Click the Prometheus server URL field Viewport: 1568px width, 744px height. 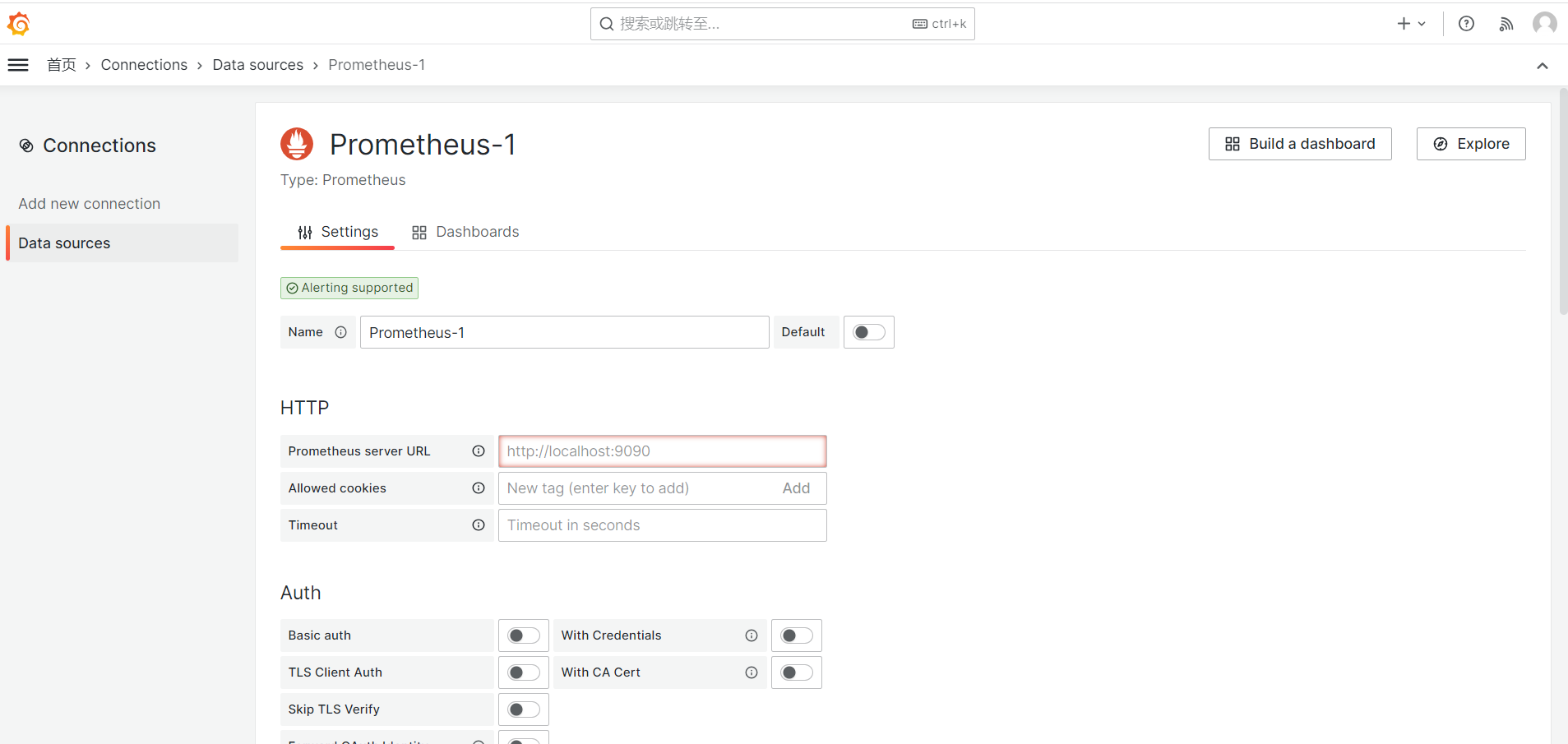click(663, 451)
